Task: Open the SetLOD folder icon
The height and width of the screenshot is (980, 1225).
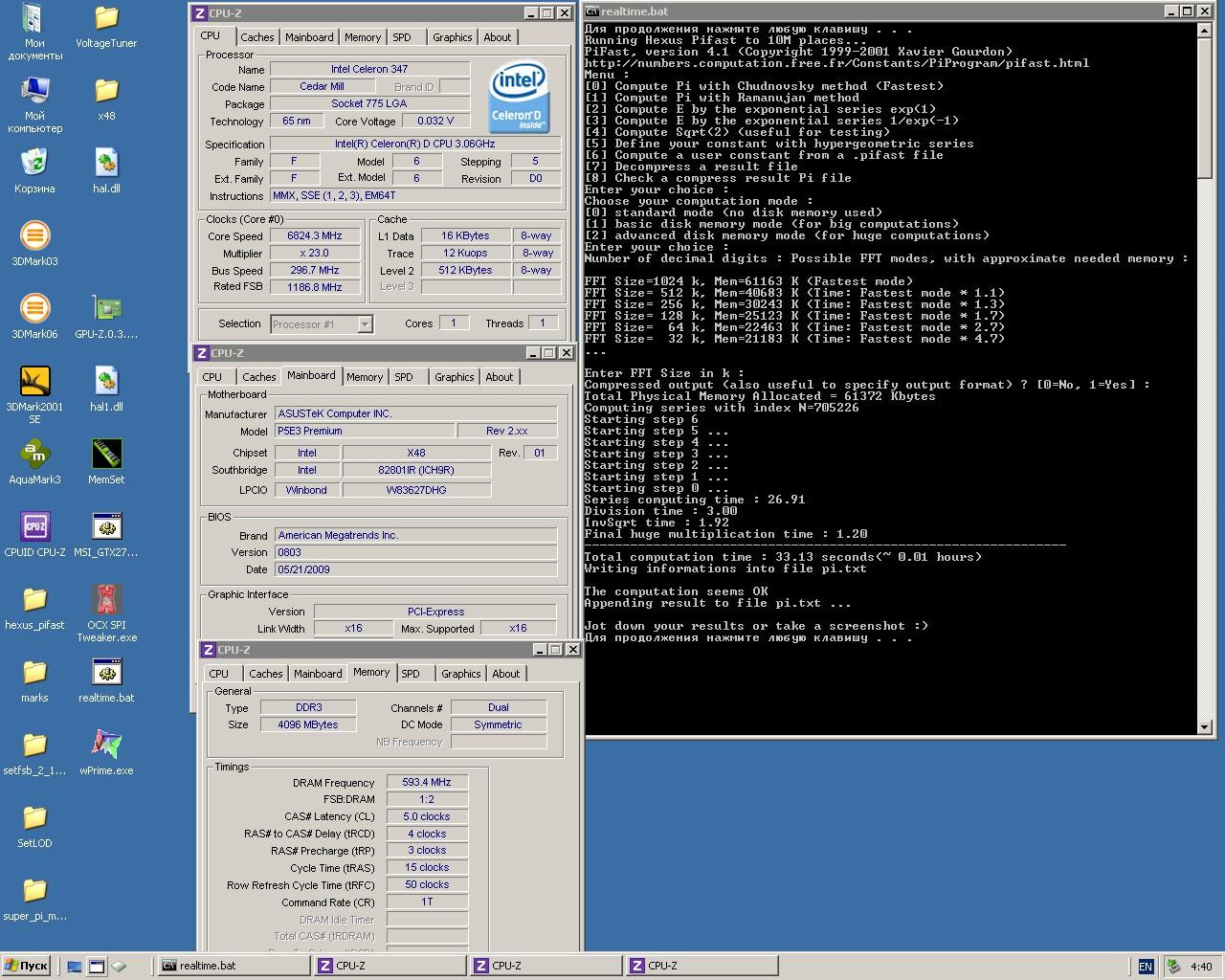Action: pyautogui.click(x=34, y=826)
